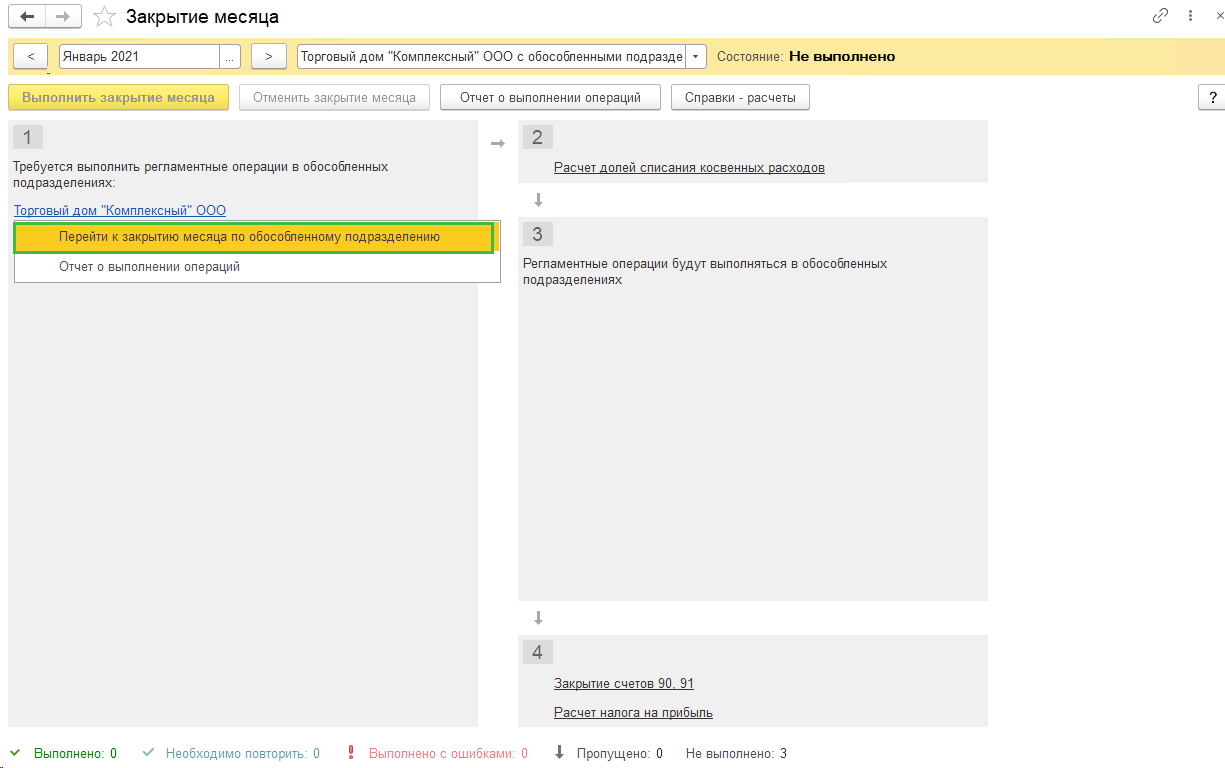This screenshot has width=1225, height=768.
Task: Copy link using the chain icon
Action: coord(1160,16)
